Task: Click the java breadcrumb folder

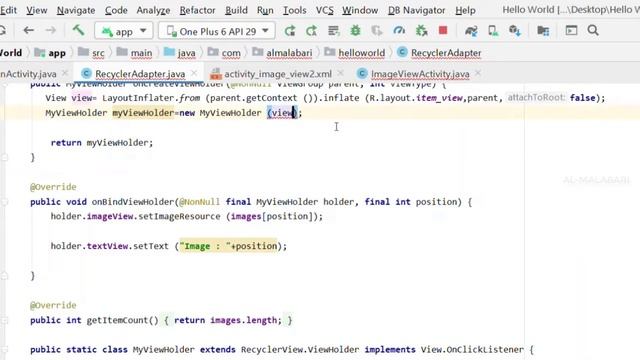Action: (180, 53)
